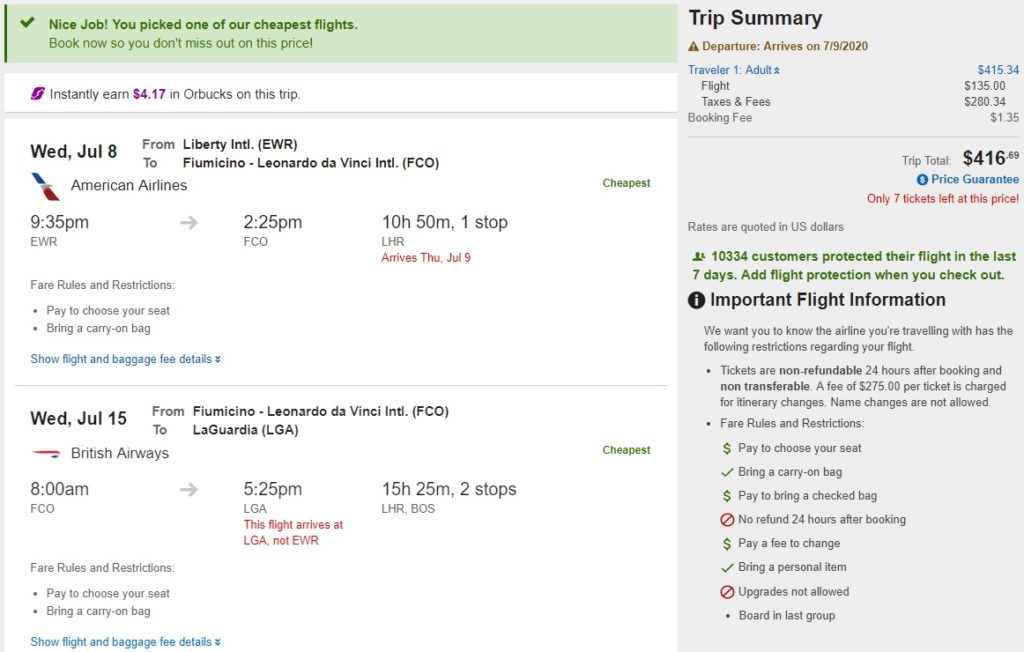The width and height of the screenshot is (1024, 652).
Task: Expand first flight's baggage fee details
Action: coord(125,359)
